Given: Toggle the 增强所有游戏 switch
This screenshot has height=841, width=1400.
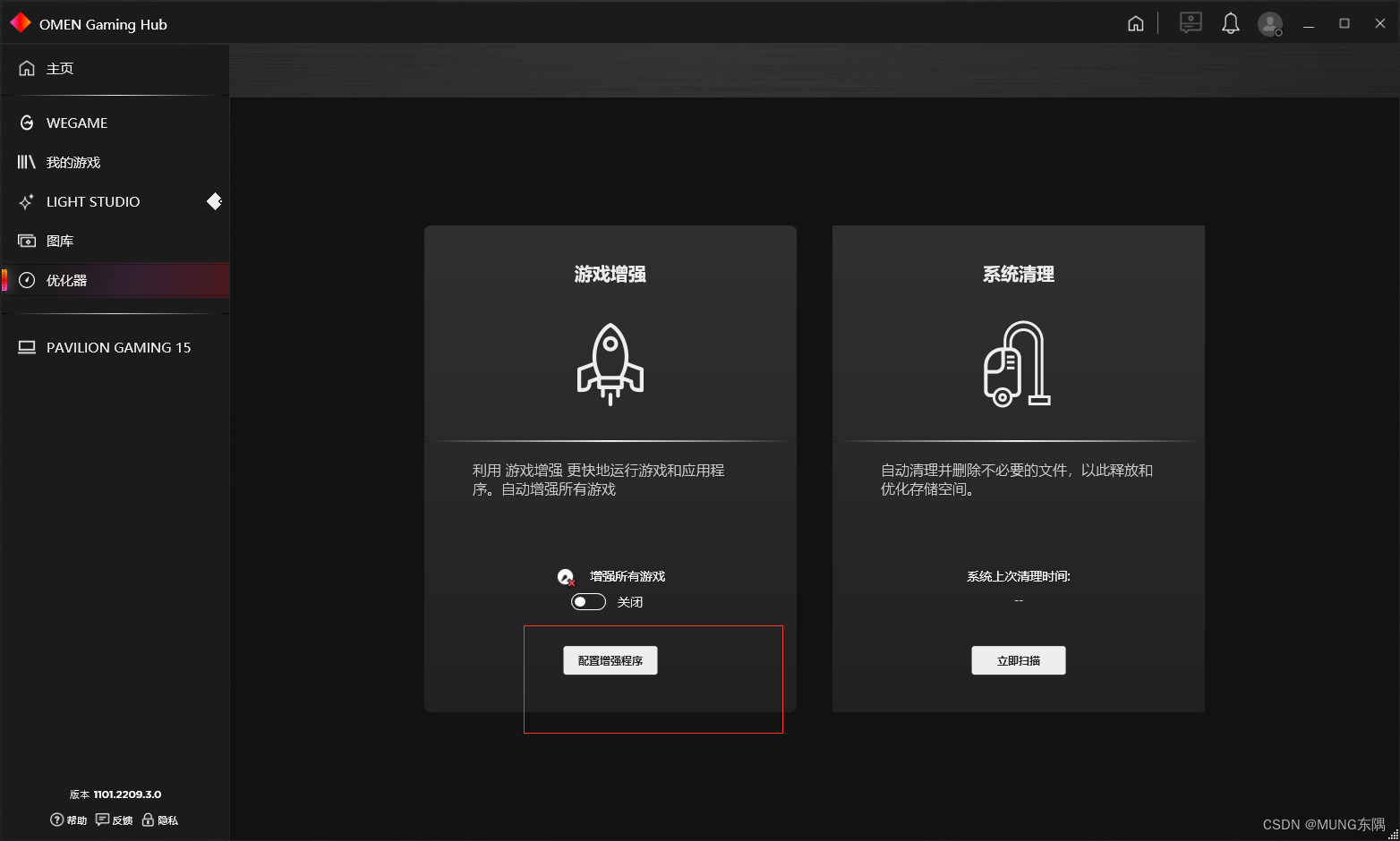Looking at the screenshot, I should 588,602.
